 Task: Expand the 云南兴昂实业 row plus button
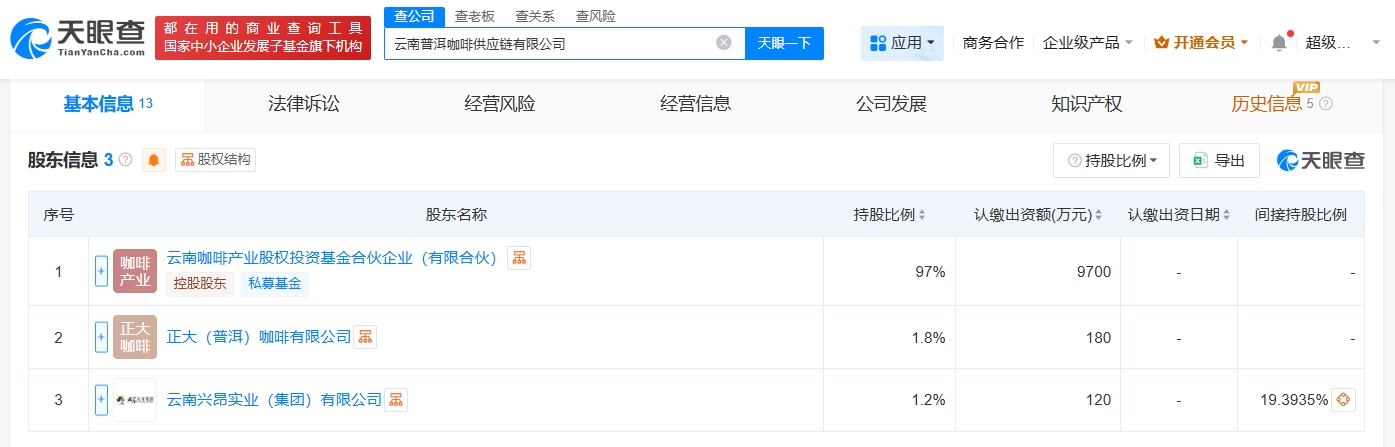point(101,400)
